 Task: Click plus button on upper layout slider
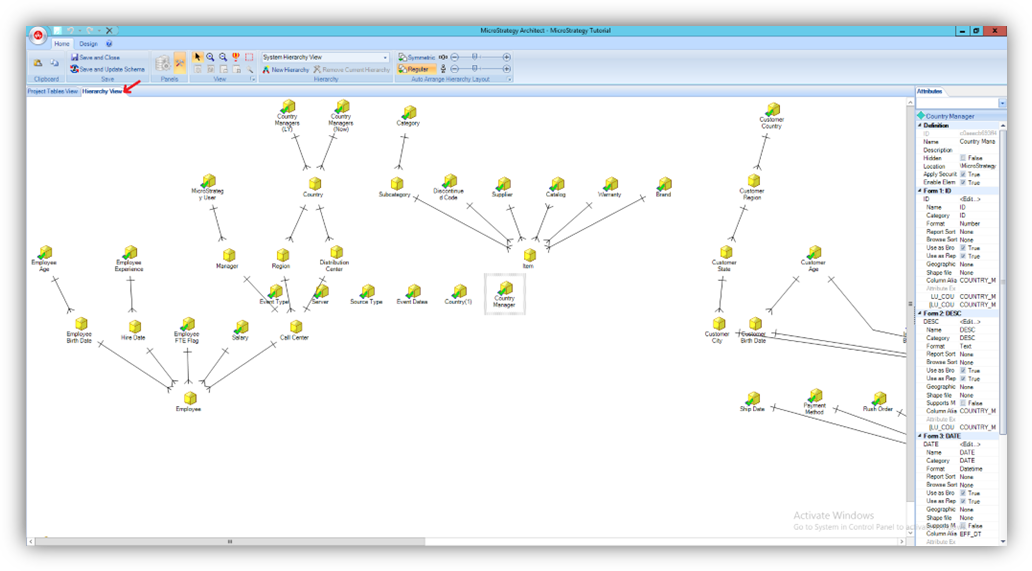tap(507, 57)
